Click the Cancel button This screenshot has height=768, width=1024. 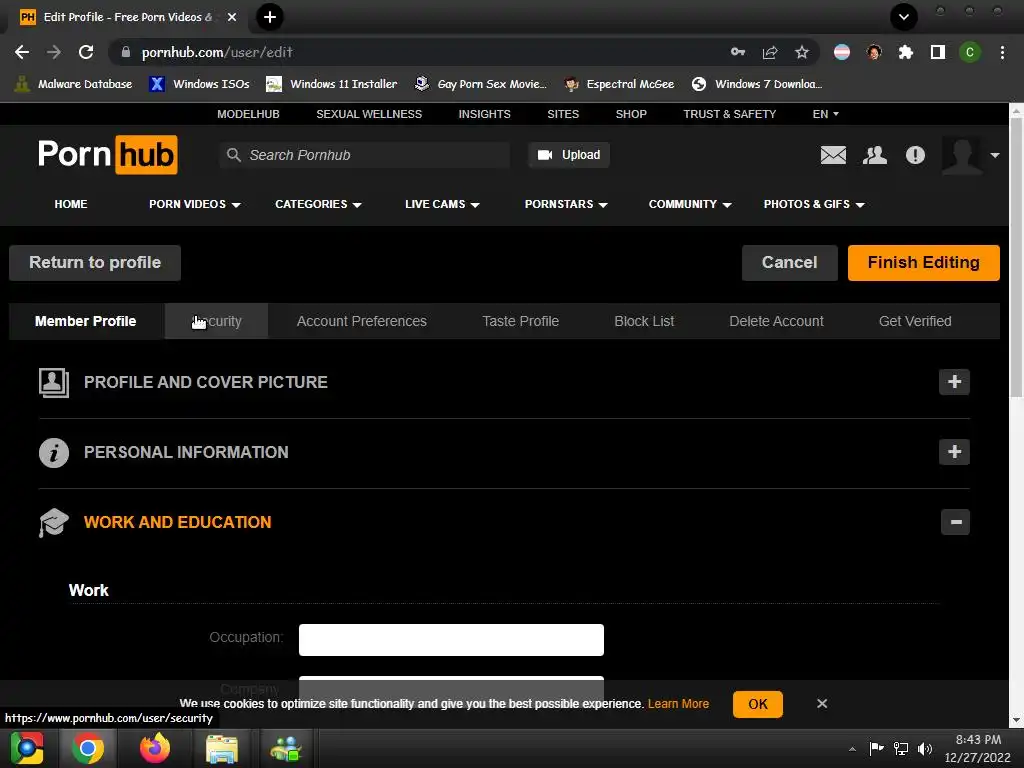click(790, 263)
